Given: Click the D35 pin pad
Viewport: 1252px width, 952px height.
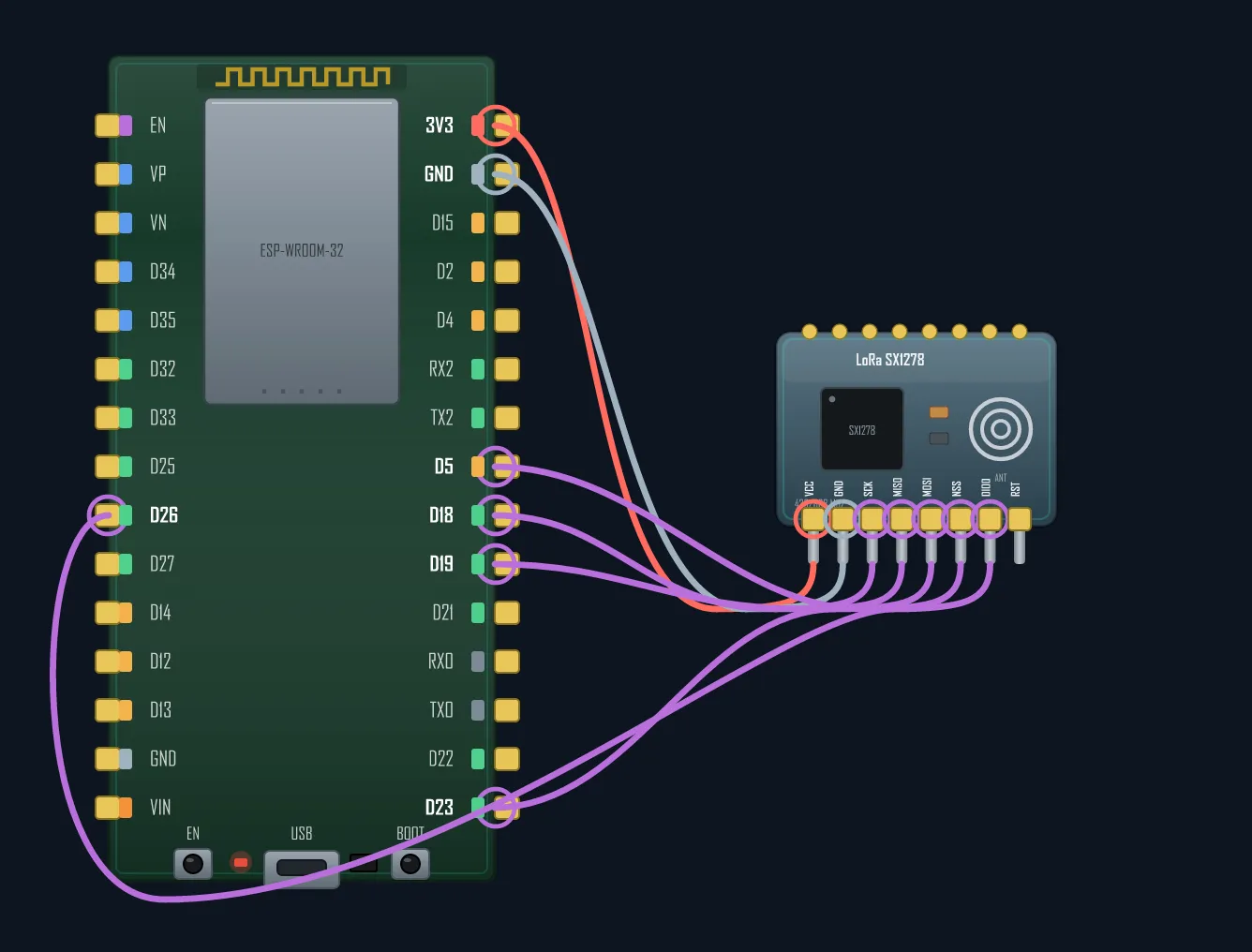Looking at the screenshot, I should click(108, 320).
